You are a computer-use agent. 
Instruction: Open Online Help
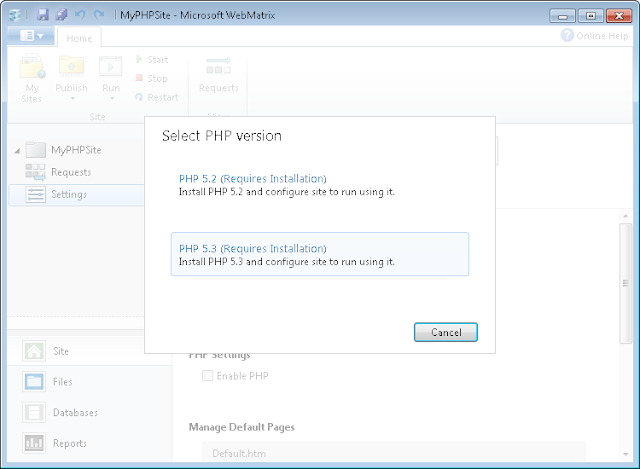tap(594, 36)
